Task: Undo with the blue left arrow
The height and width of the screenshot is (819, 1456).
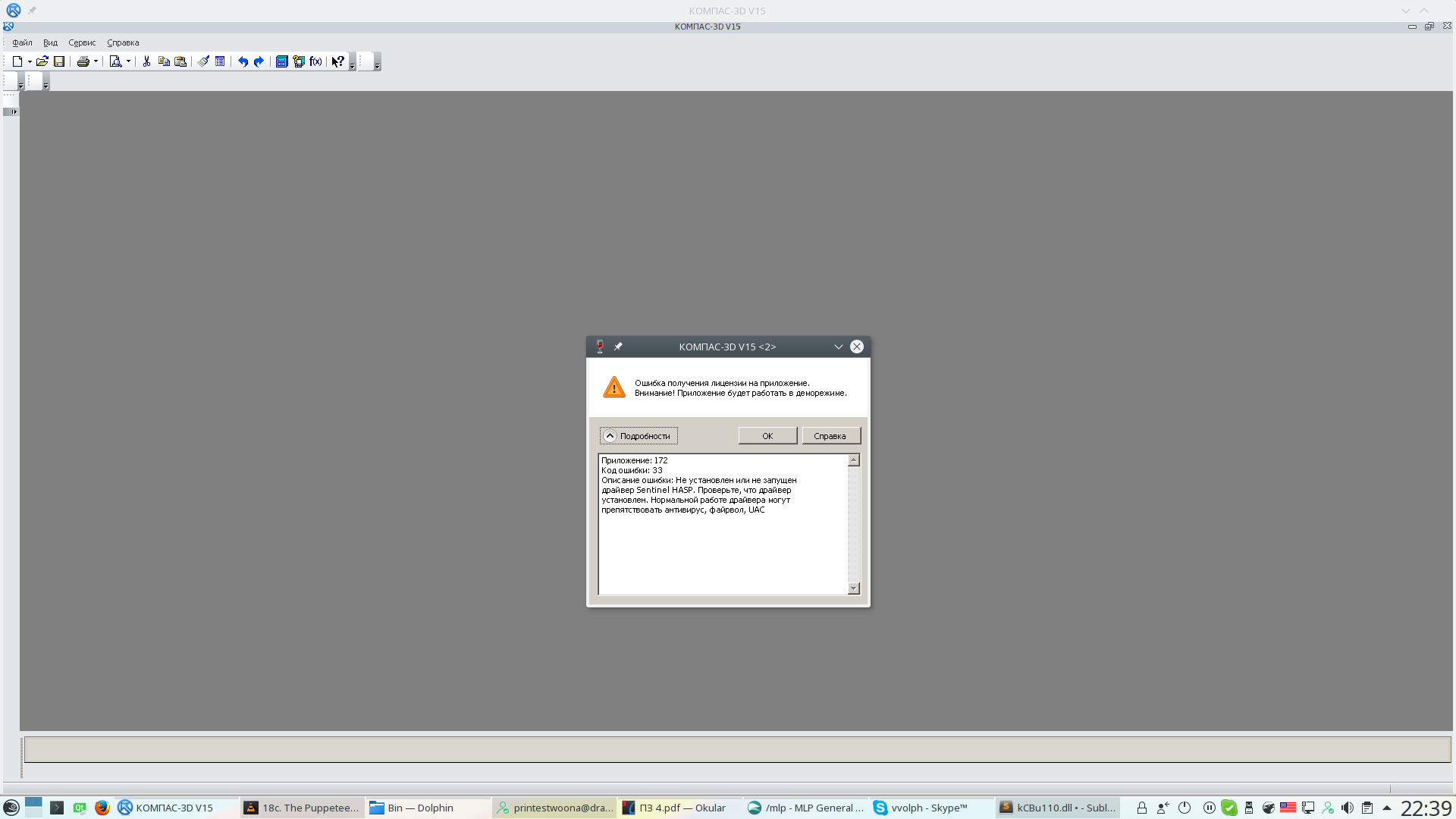Action: point(243,61)
